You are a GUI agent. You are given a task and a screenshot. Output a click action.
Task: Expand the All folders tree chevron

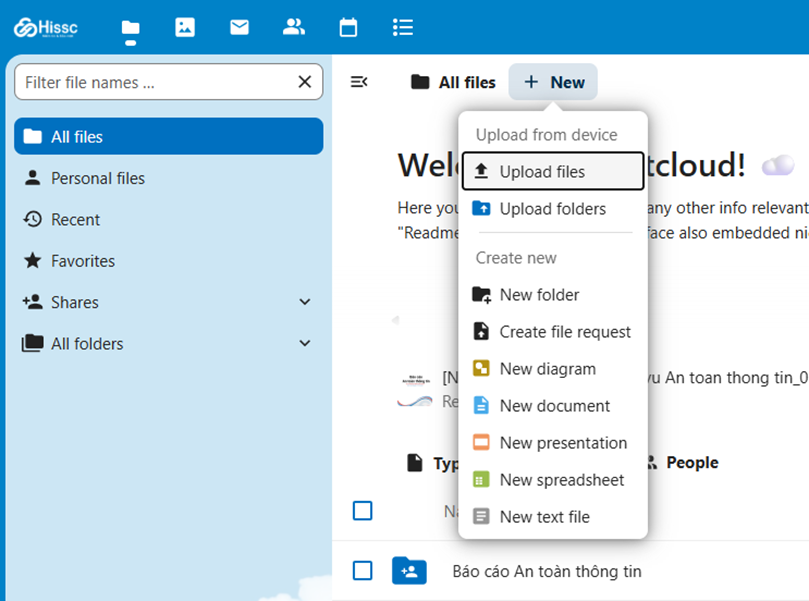305,343
